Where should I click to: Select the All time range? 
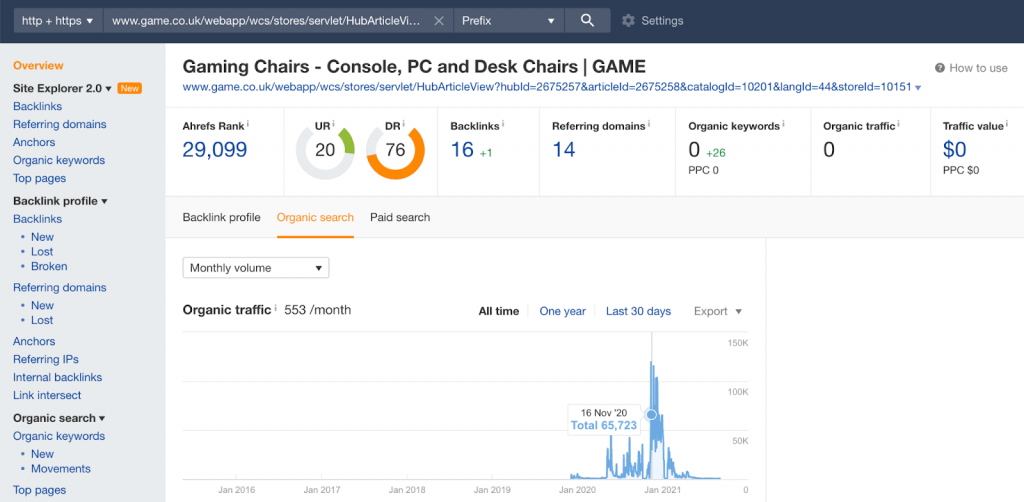[499, 311]
